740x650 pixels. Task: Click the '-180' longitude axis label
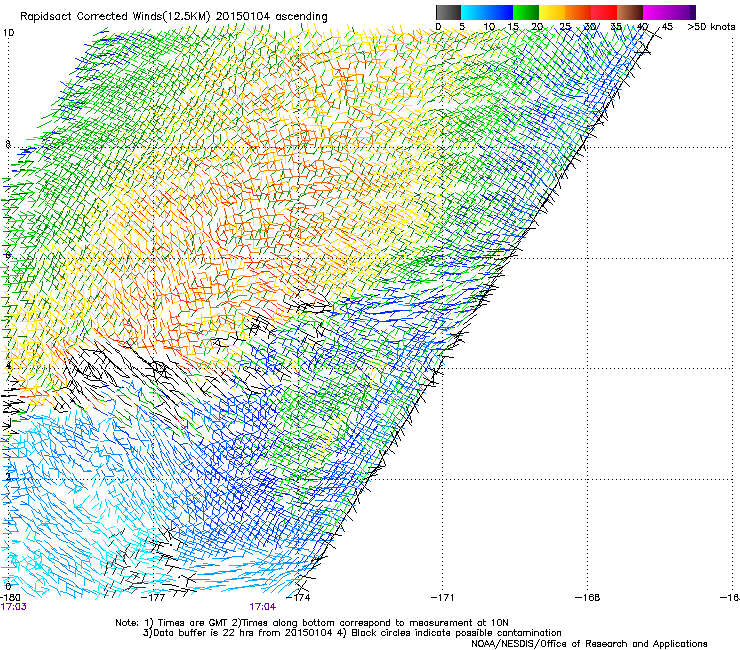(x=10, y=598)
